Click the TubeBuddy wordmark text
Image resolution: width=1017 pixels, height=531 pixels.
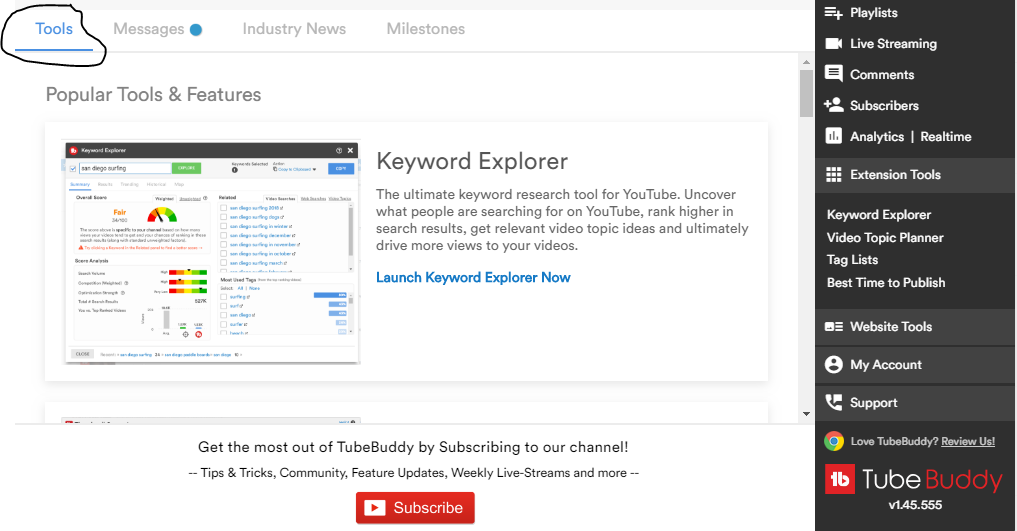[932, 480]
